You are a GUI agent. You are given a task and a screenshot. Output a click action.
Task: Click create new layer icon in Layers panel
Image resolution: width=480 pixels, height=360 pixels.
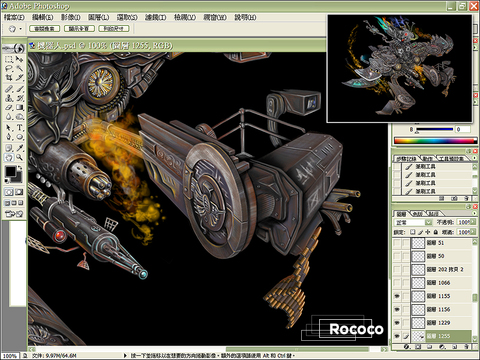click(x=455, y=347)
